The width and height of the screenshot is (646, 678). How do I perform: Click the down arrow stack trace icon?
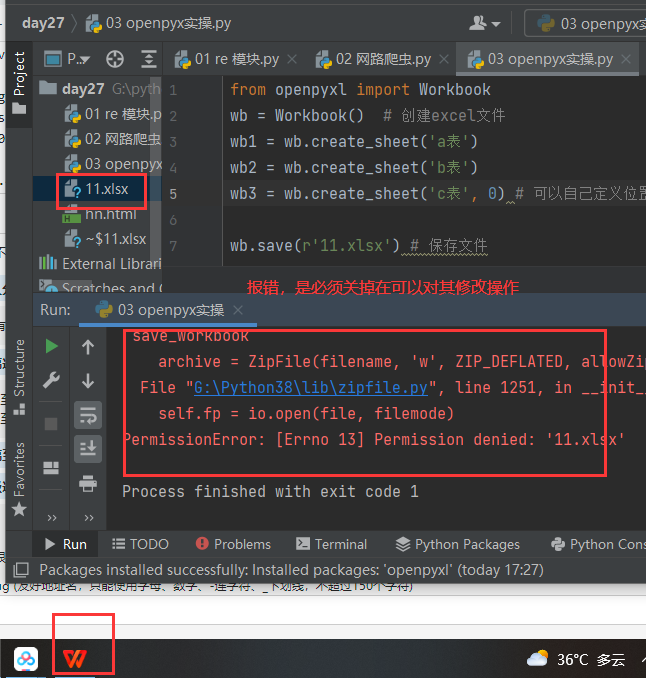click(88, 381)
